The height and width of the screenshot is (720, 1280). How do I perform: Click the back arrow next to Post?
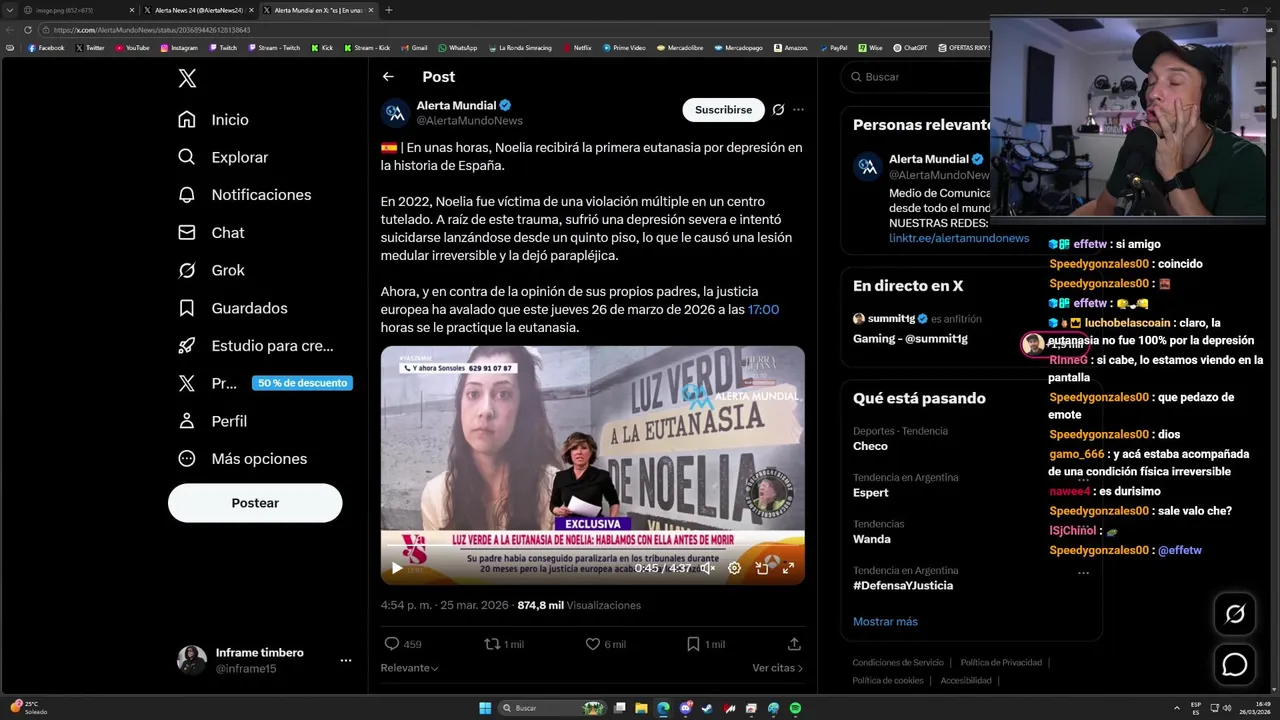coord(388,77)
